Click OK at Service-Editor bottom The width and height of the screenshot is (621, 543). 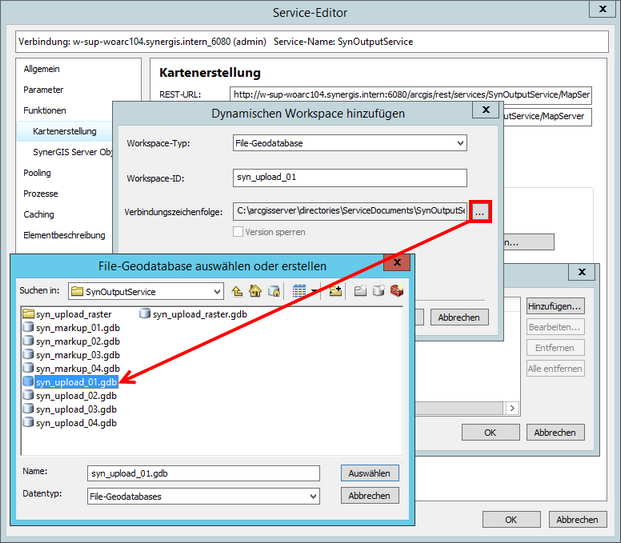pos(511,519)
